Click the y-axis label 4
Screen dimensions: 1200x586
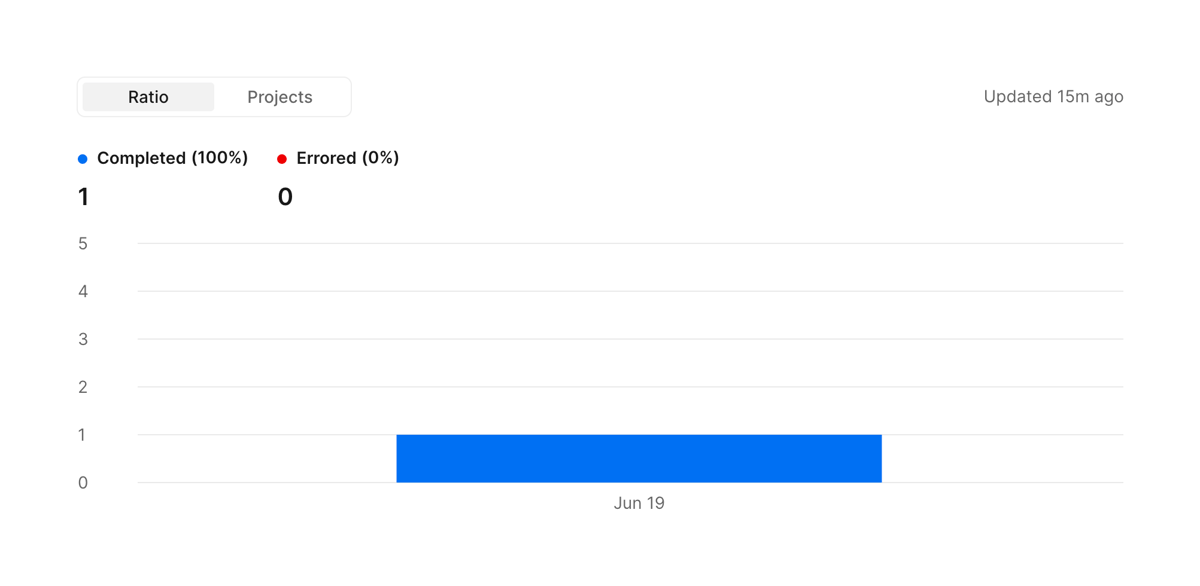click(83, 291)
